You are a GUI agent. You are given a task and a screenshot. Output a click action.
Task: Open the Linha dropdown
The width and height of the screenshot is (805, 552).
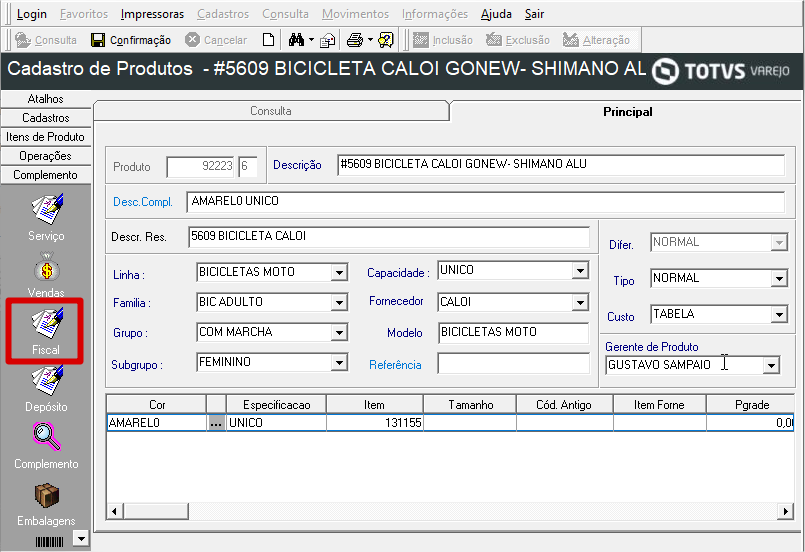[x=339, y=273]
